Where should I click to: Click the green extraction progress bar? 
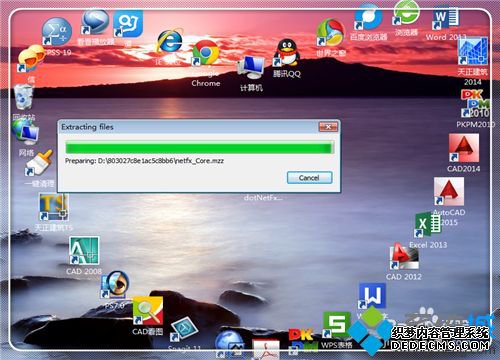(x=199, y=147)
